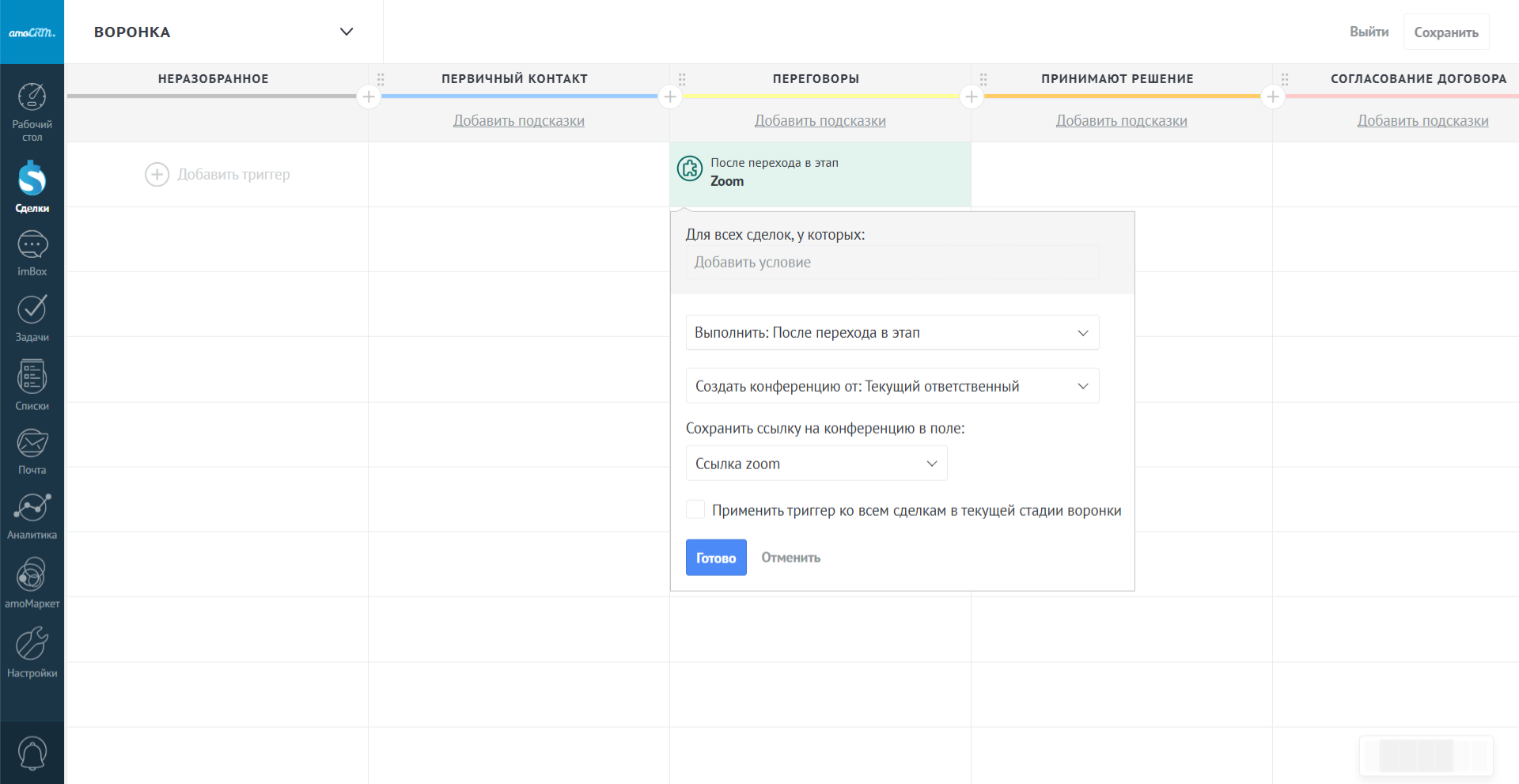Open Выполнить: После перехода в этап dropdown

(x=892, y=333)
